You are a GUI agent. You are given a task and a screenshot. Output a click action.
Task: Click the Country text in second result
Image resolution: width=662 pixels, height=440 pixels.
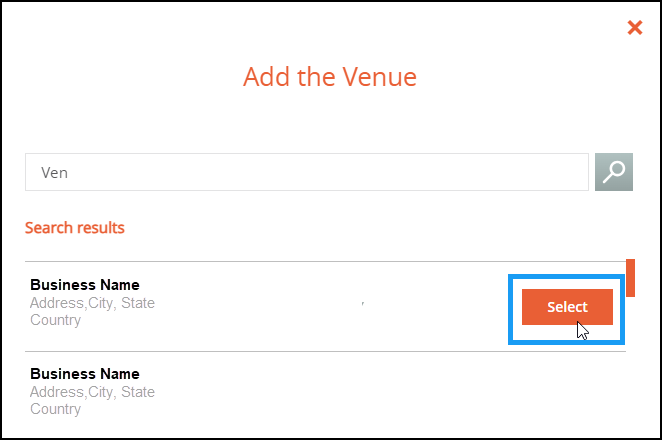tap(55, 409)
